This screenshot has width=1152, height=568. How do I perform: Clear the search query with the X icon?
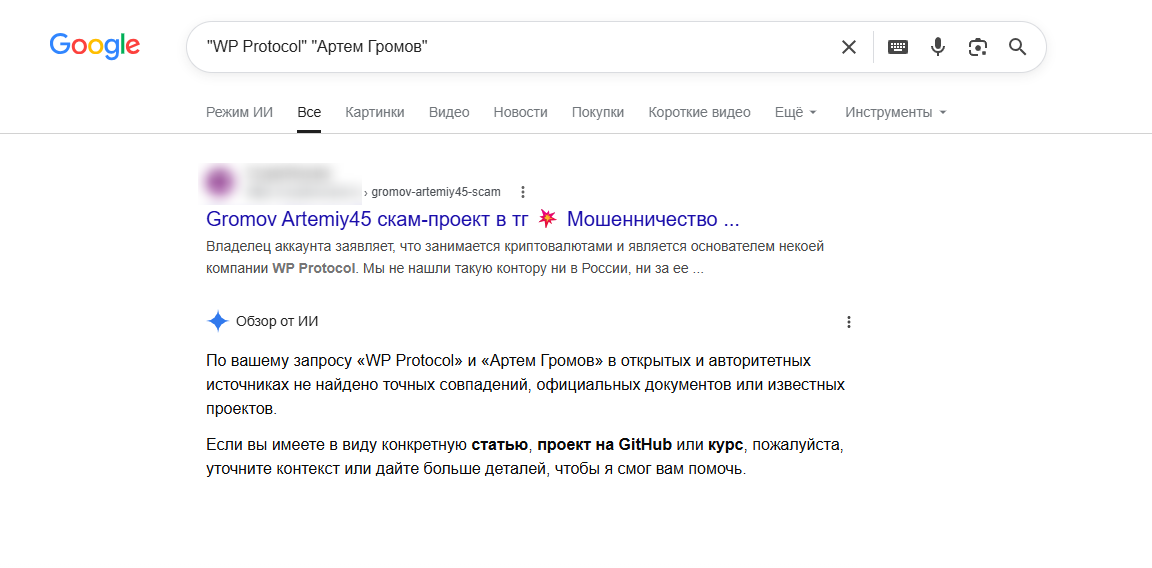point(849,47)
